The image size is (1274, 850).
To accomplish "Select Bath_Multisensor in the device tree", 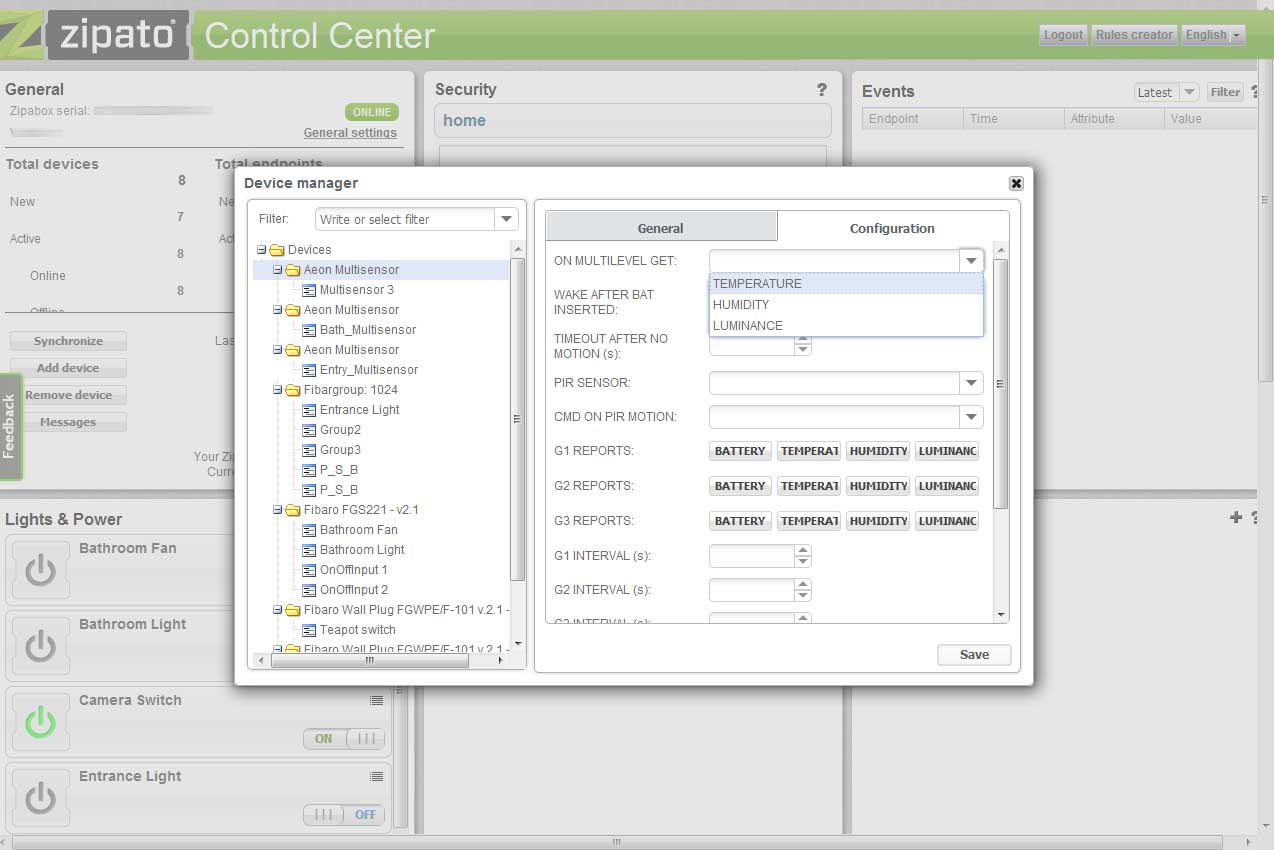I will [x=367, y=330].
